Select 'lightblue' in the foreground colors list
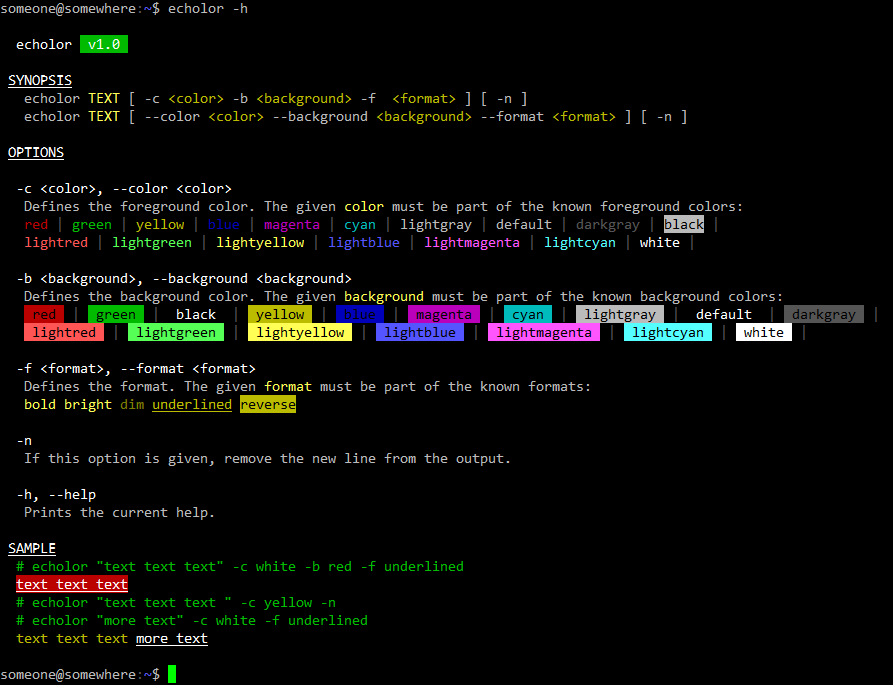Image resolution: width=893 pixels, height=685 pixels. (364, 243)
